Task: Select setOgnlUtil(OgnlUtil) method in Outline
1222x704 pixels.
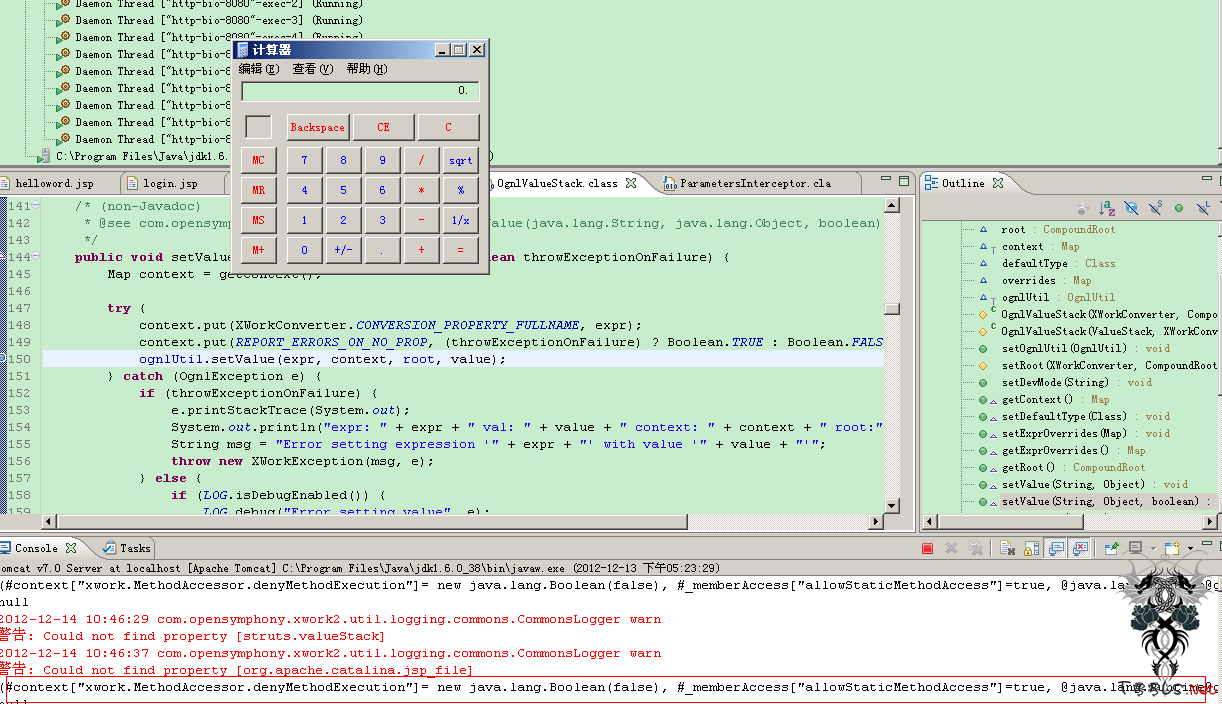Action: pyautogui.click(x=1086, y=348)
